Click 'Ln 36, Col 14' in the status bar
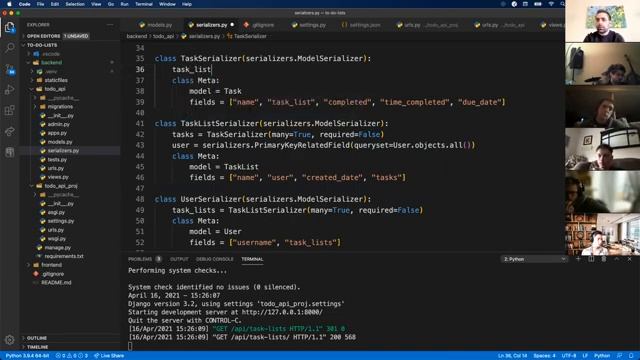The image size is (640, 360). (512, 356)
